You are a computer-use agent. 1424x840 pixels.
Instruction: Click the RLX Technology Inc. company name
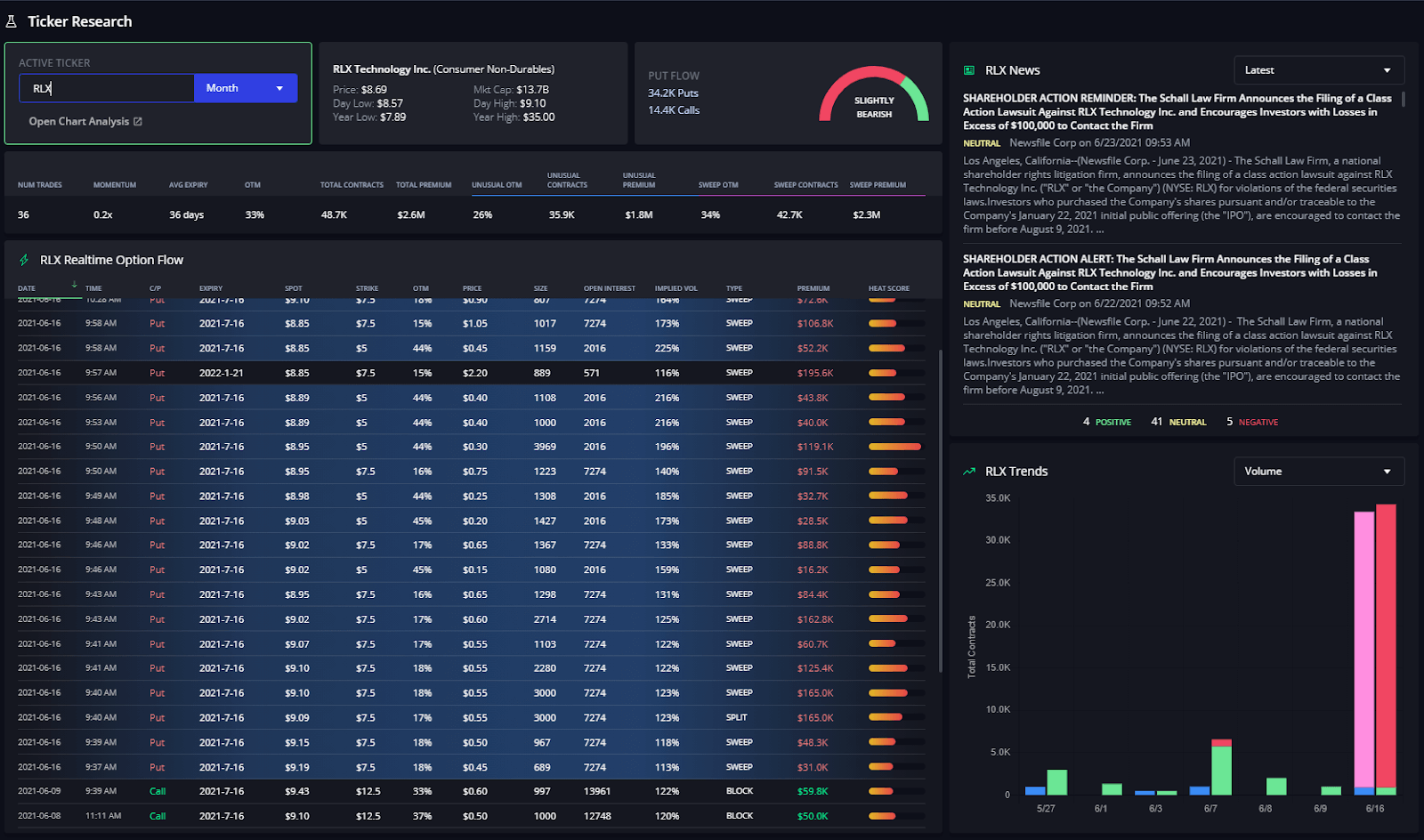click(382, 69)
